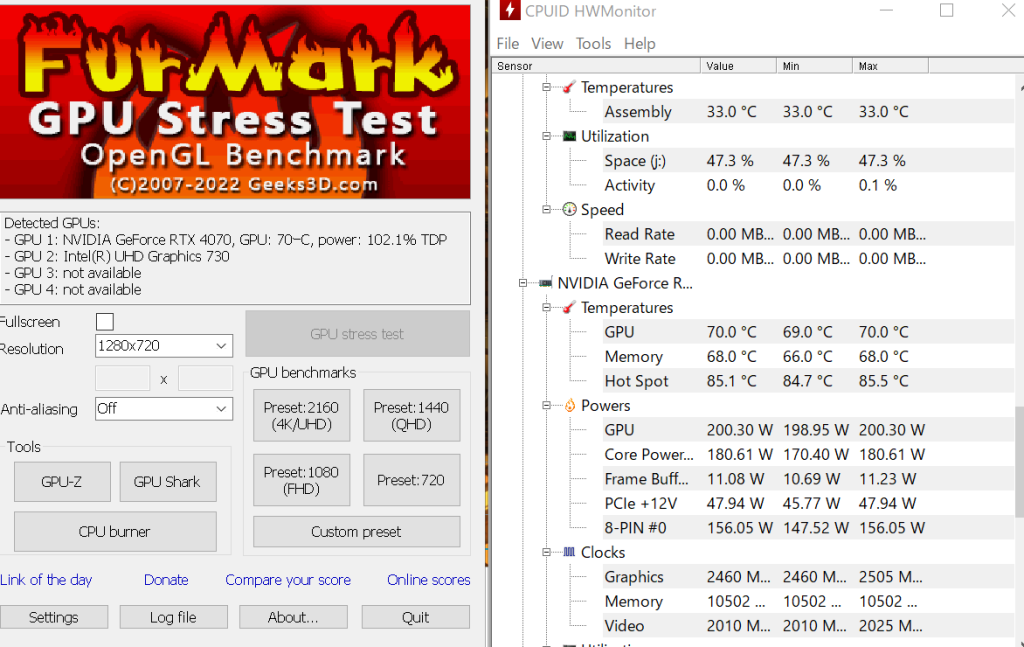
Task: Select the 8-PIN #0 row
Action: point(808,528)
